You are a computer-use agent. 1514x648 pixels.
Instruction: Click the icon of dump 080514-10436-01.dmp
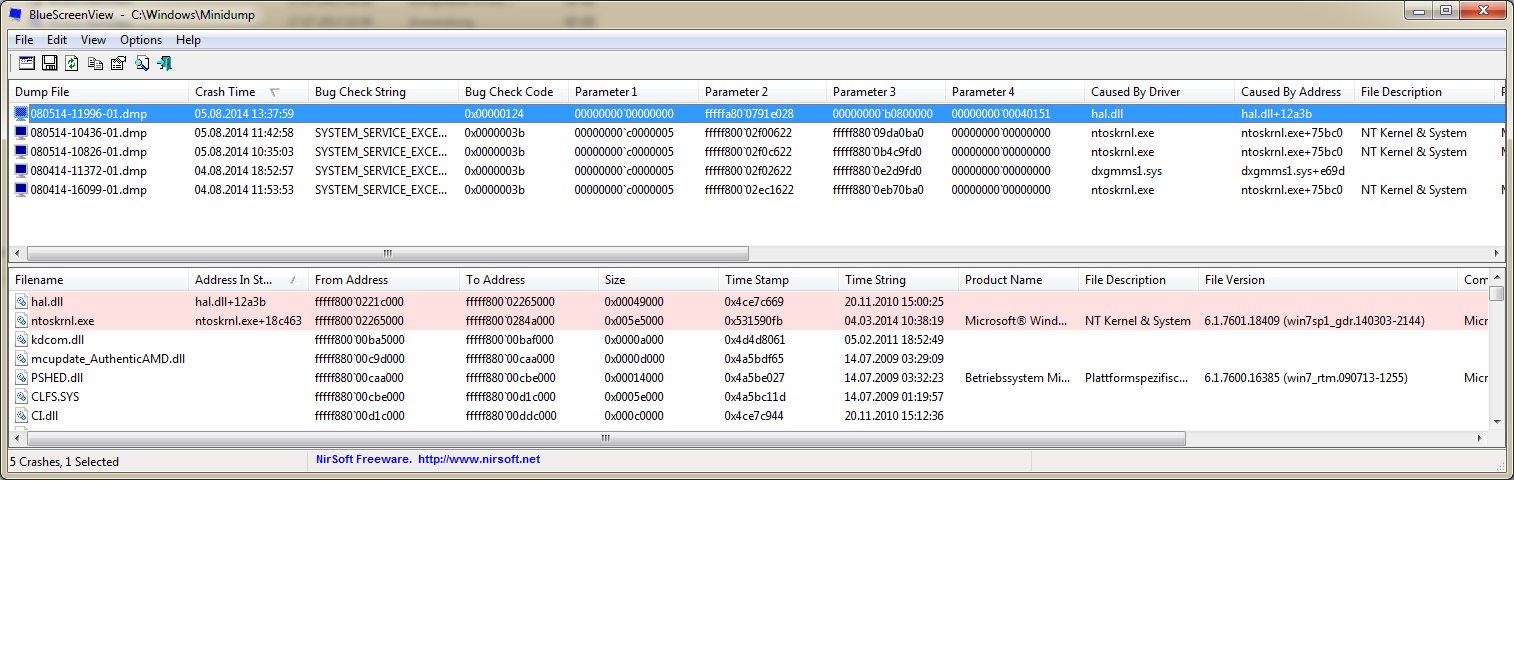21,133
